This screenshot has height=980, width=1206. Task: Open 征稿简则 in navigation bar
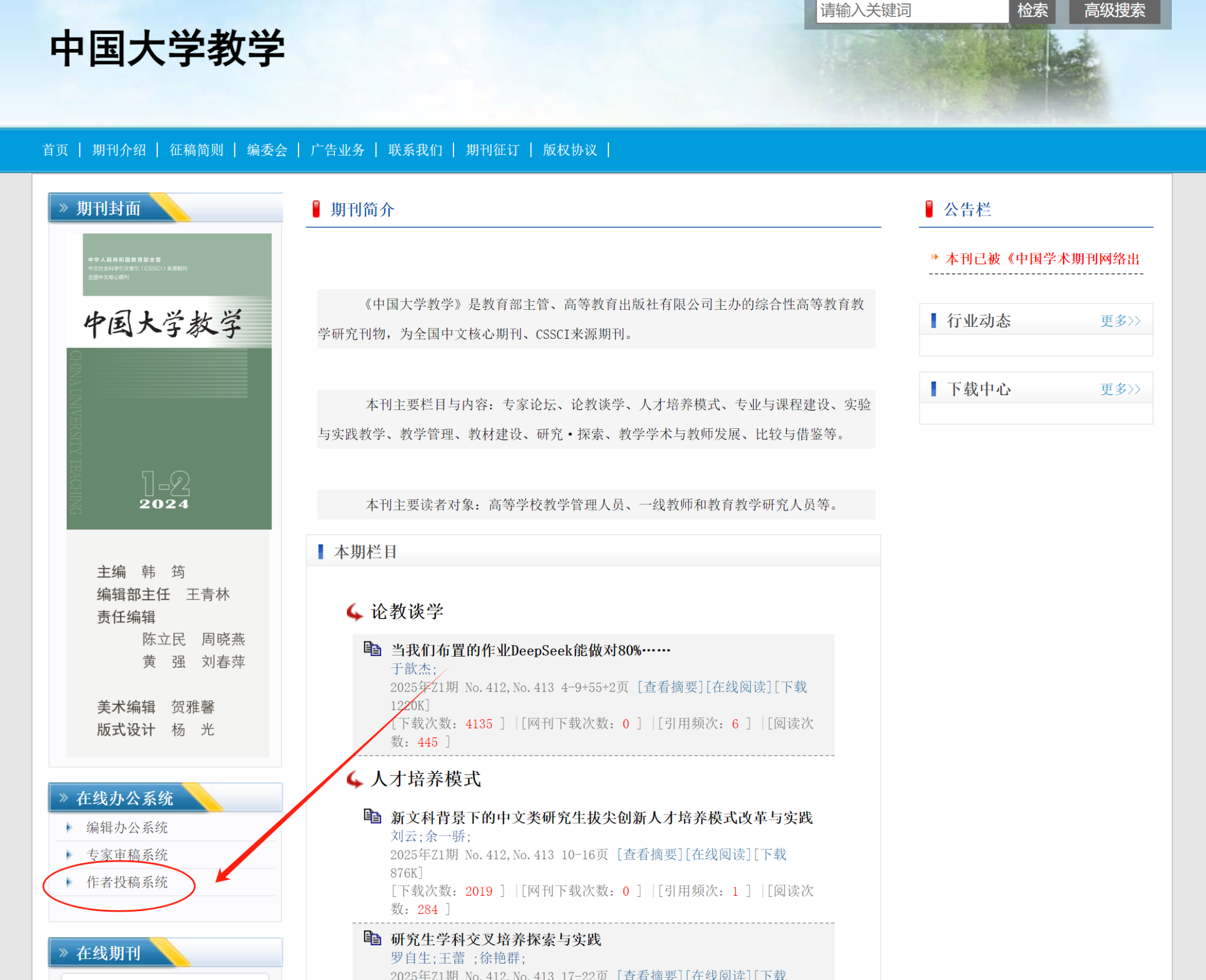point(196,150)
